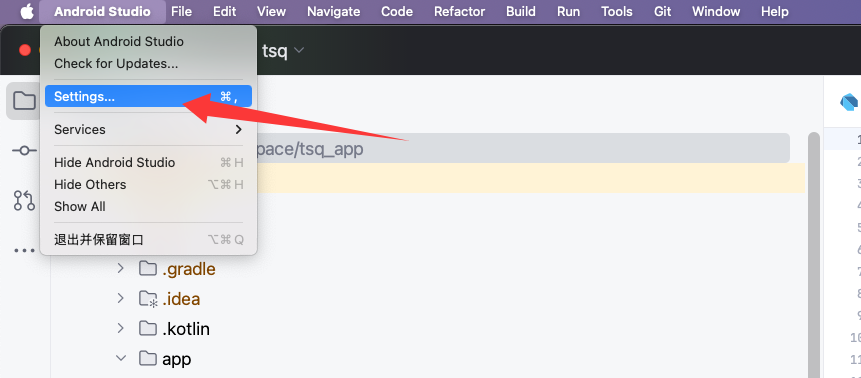Choose Show All
Image resolution: width=861 pixels, height=378 pixels.
click(148, 207)
